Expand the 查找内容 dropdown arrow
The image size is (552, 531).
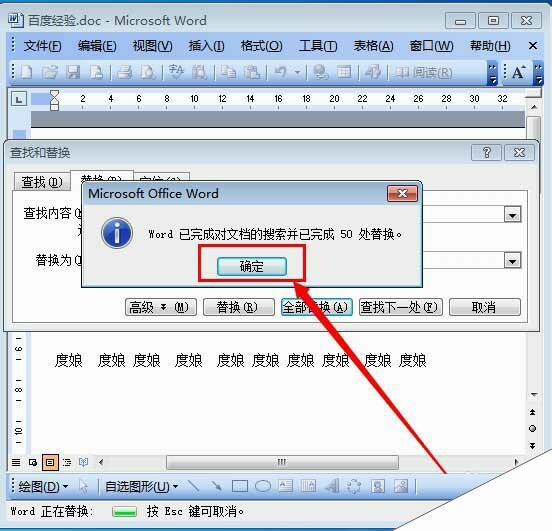pos(512,214)
